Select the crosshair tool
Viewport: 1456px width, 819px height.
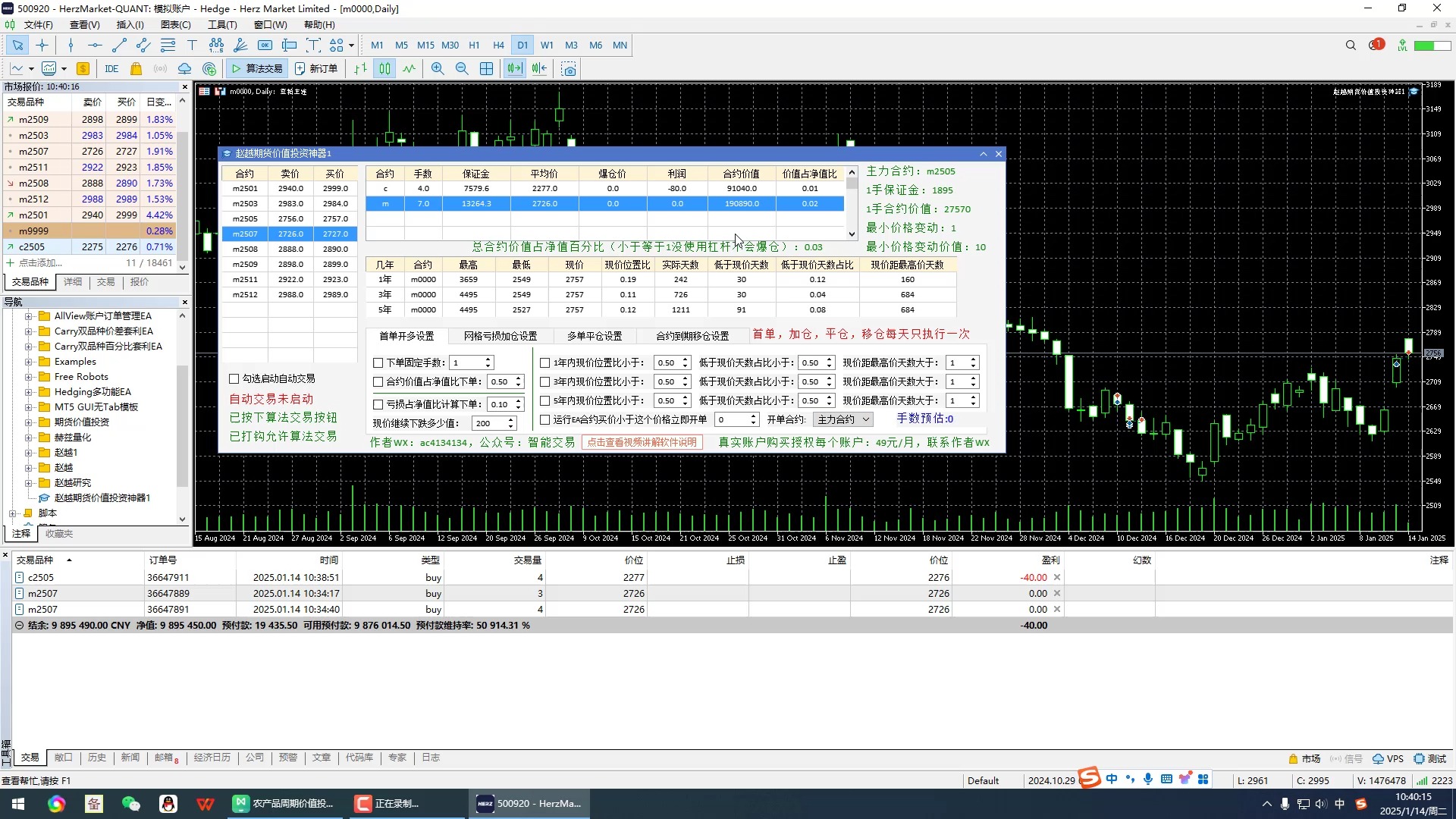tap(42, 45)
